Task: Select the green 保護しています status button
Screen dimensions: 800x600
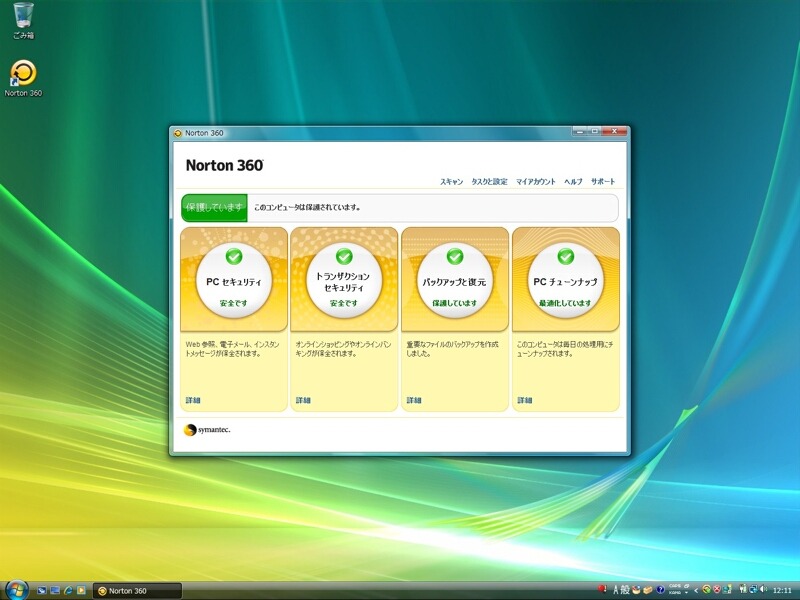Action: point(214,208)
